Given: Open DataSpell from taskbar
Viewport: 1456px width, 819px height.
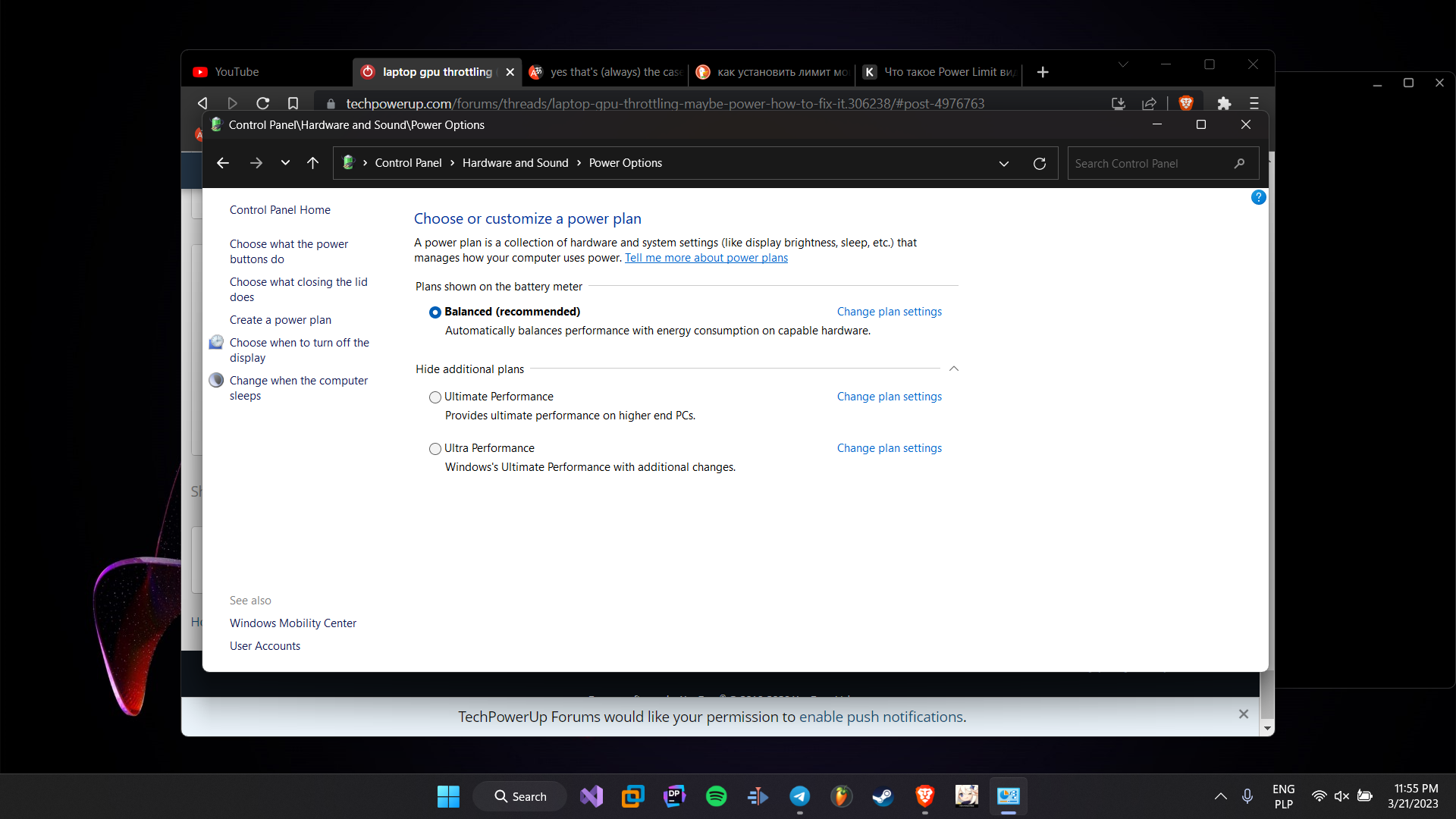Looking at the screenshot, I should point(674,796).
